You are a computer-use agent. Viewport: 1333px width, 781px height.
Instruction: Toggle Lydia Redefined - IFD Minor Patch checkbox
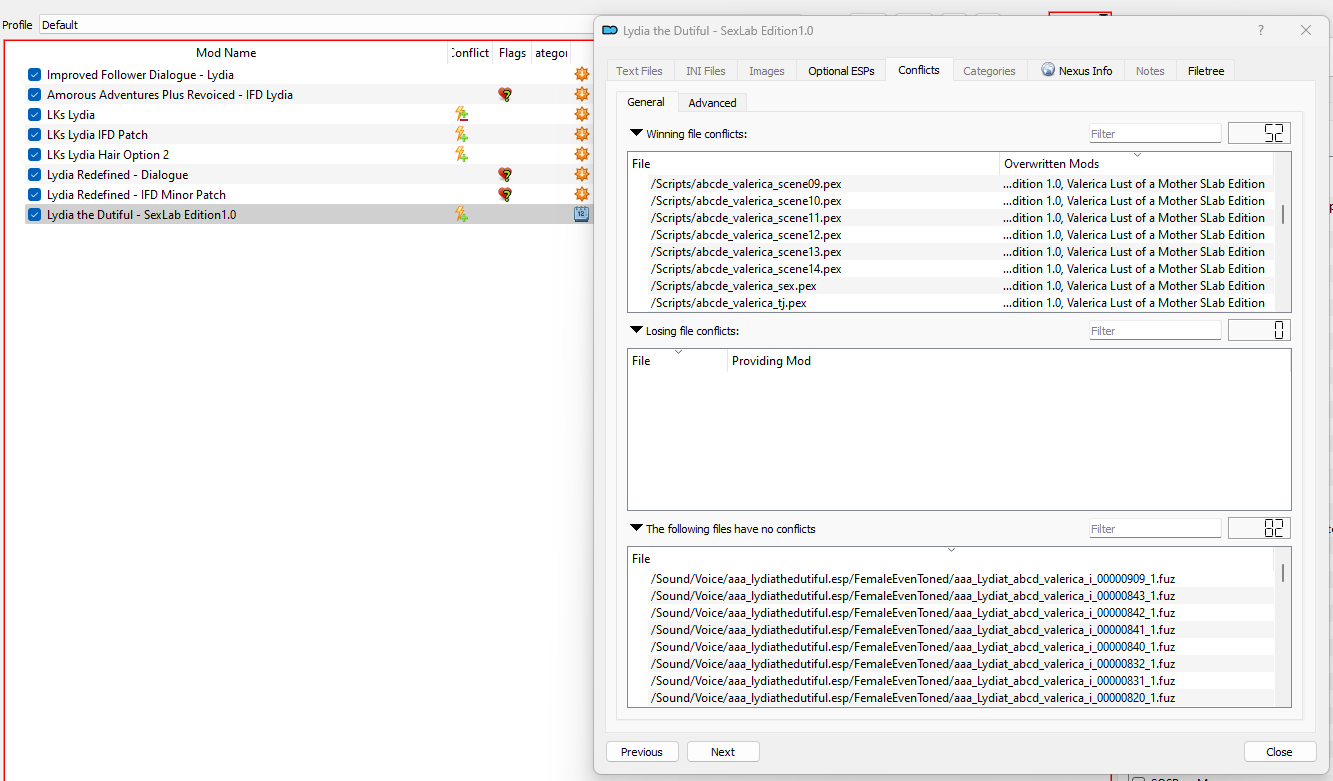coord(34,195)
